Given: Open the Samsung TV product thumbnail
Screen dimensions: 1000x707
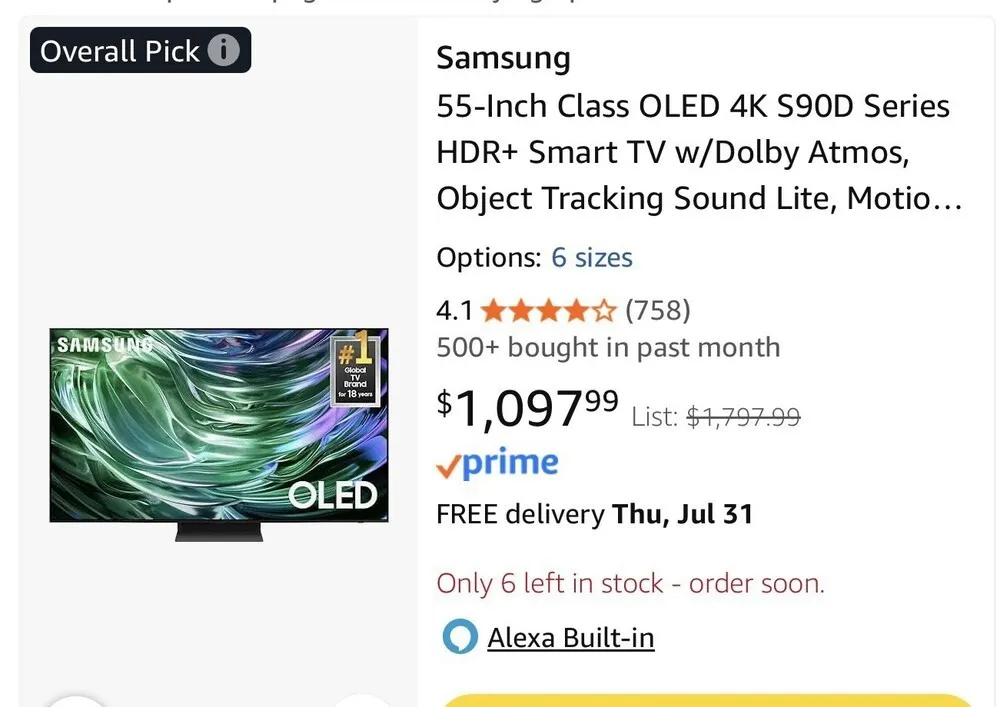Looking at the screenshot, I should pos(219,434).
